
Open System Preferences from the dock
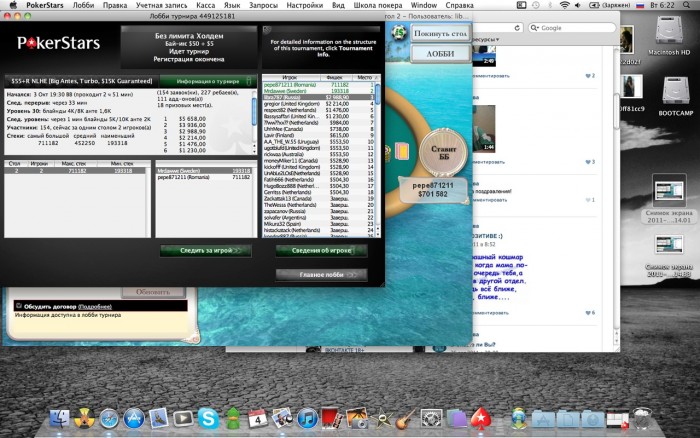(x=431, y=417)
